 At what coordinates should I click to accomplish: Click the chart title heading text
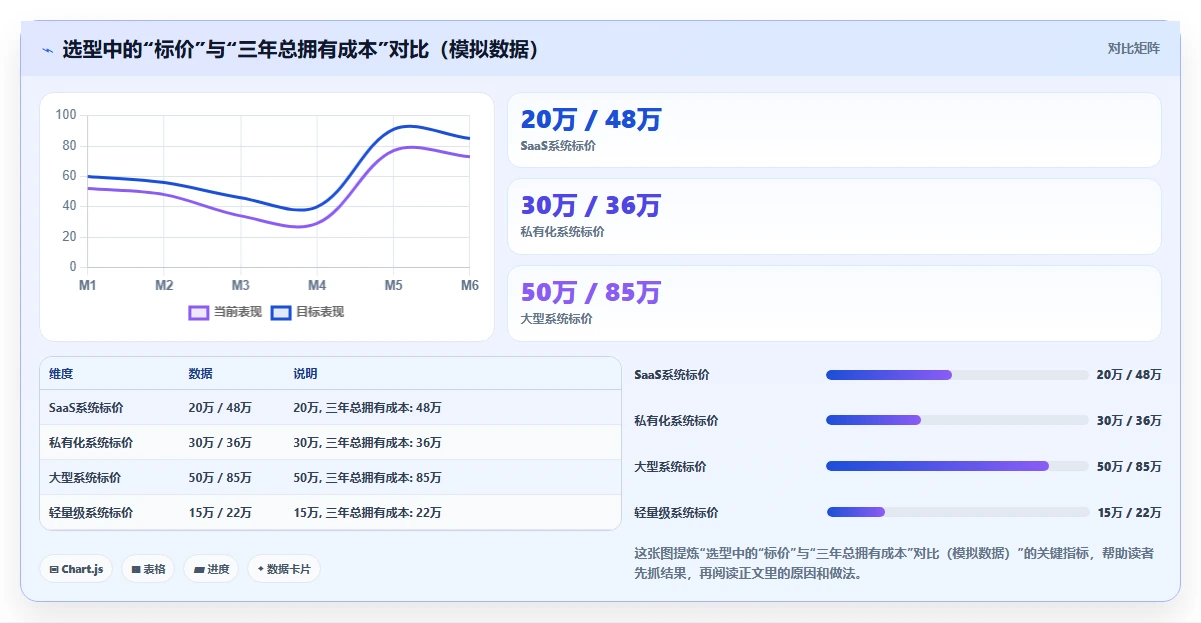pyautogui.click(x=301, y=50)
